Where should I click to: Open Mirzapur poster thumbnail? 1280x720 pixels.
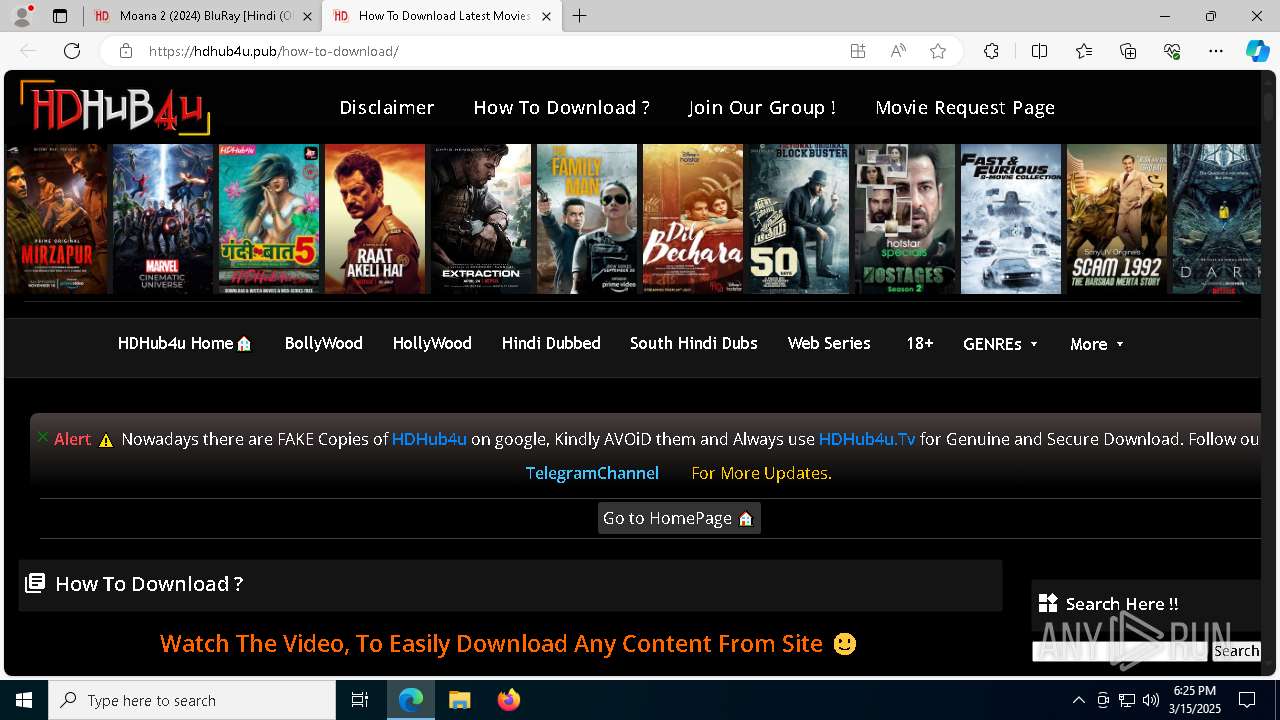coord(56,219)
